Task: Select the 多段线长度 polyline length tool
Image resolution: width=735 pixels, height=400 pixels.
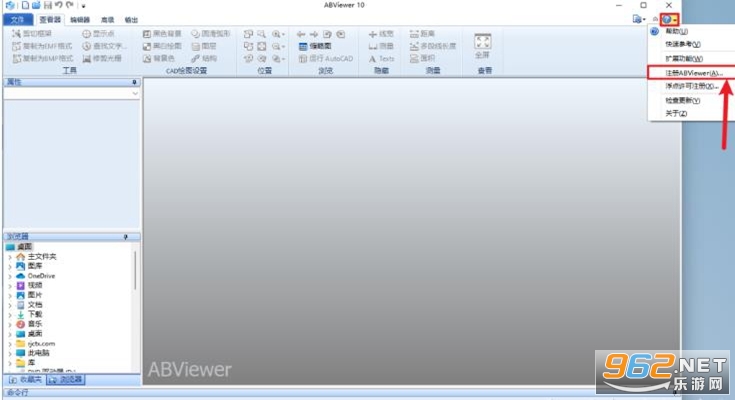Action: point(433,46)
